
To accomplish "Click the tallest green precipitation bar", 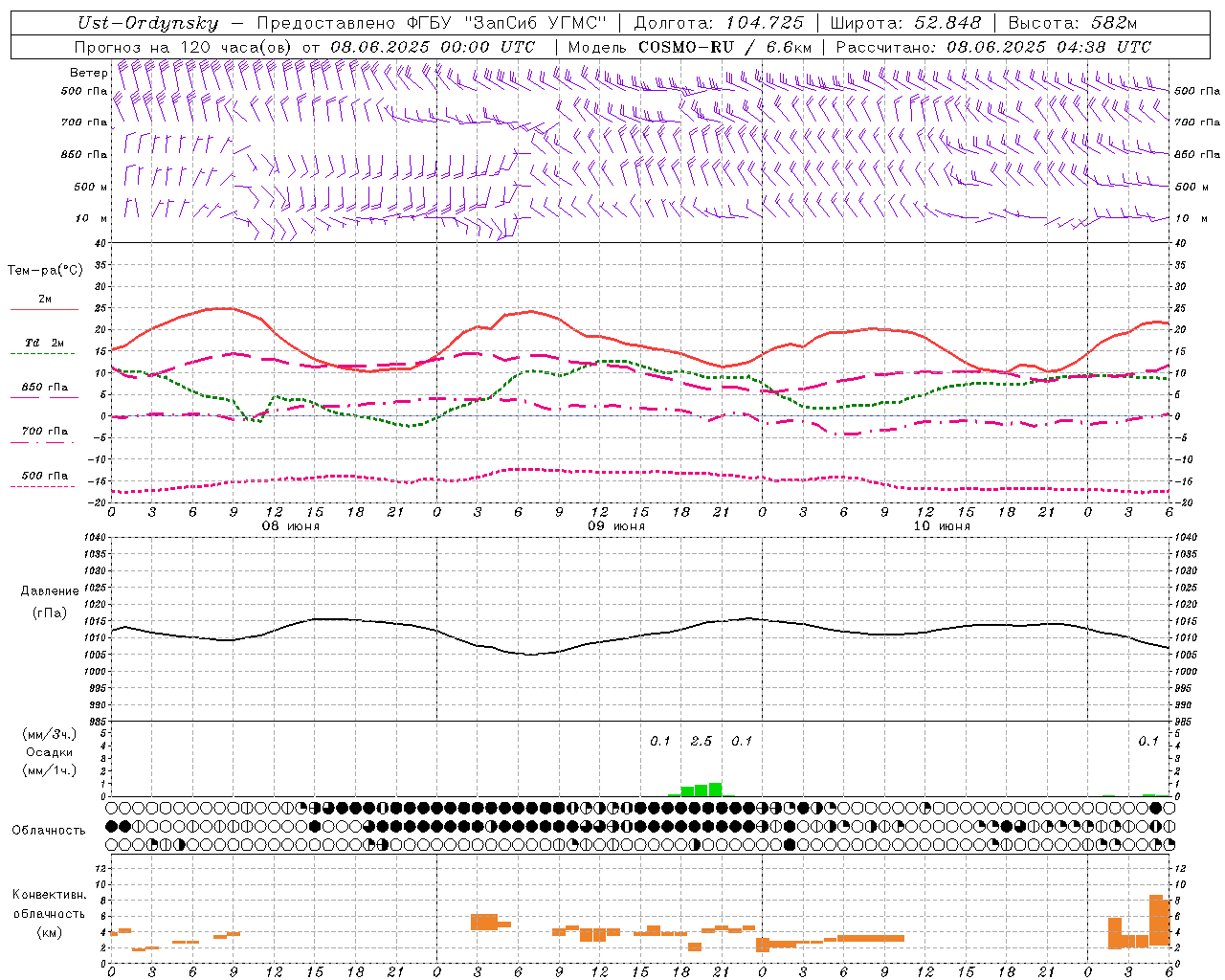I will pyautogui.click(x=715, y=790).
